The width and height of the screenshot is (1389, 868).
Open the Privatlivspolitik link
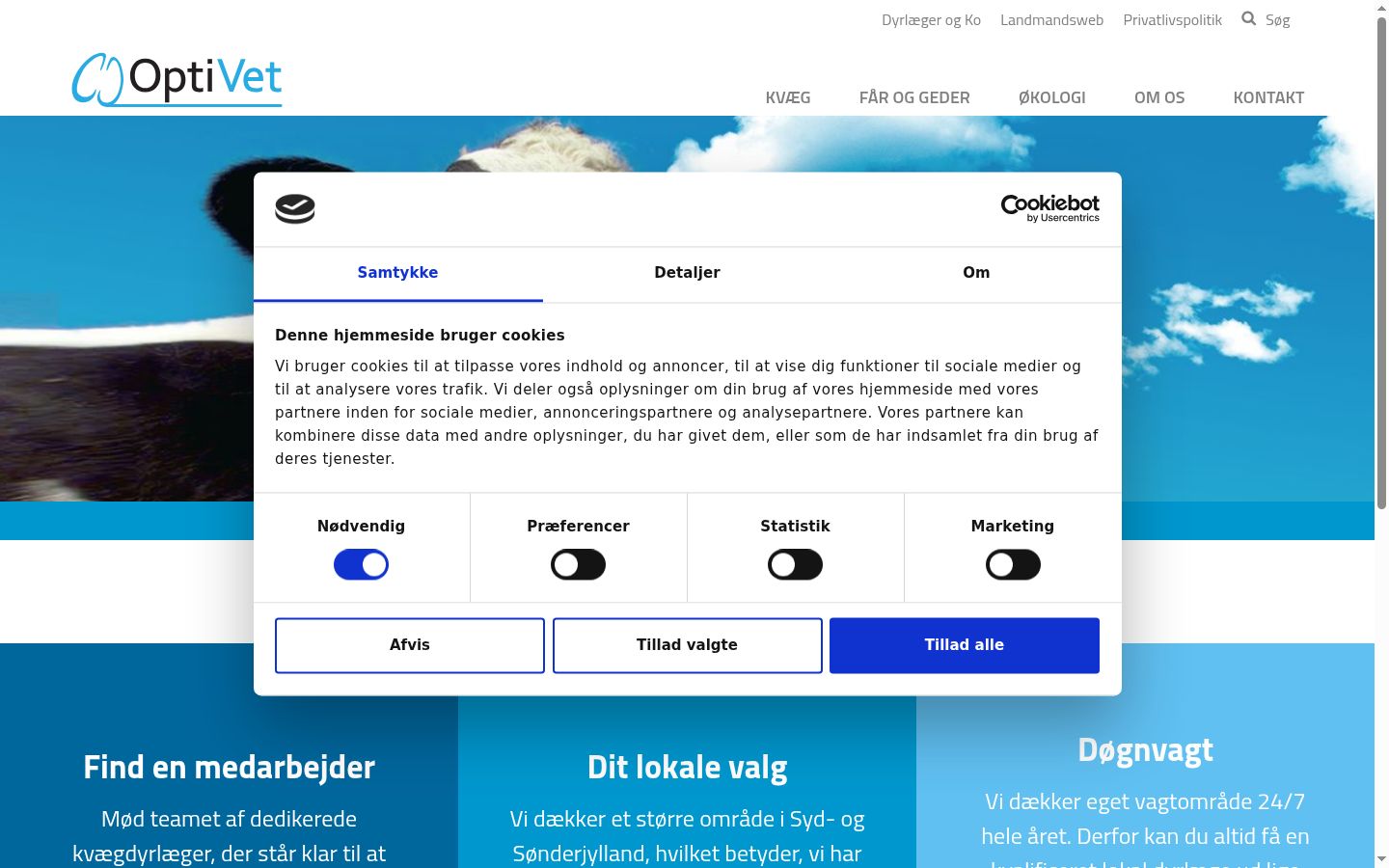pyautogui.click(x=1172, y=19)
